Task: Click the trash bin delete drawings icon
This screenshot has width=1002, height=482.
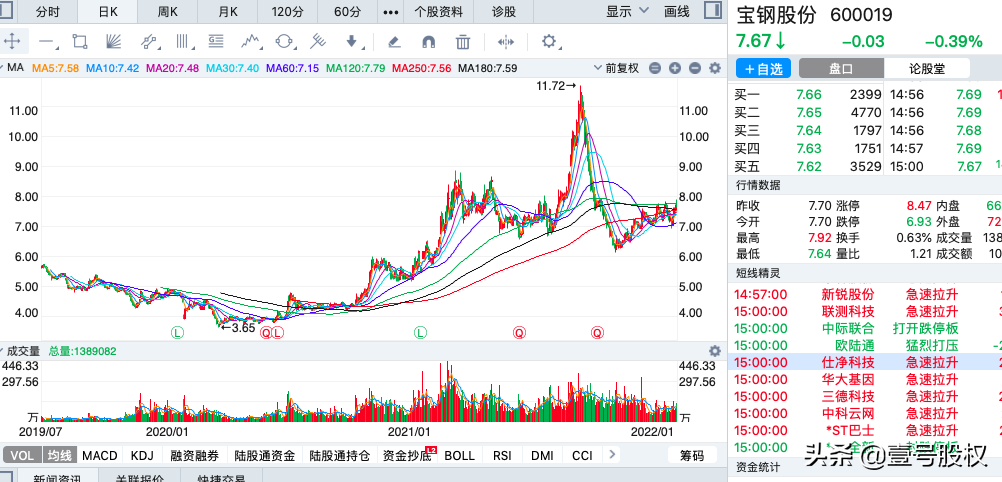Action: [463, 42]
